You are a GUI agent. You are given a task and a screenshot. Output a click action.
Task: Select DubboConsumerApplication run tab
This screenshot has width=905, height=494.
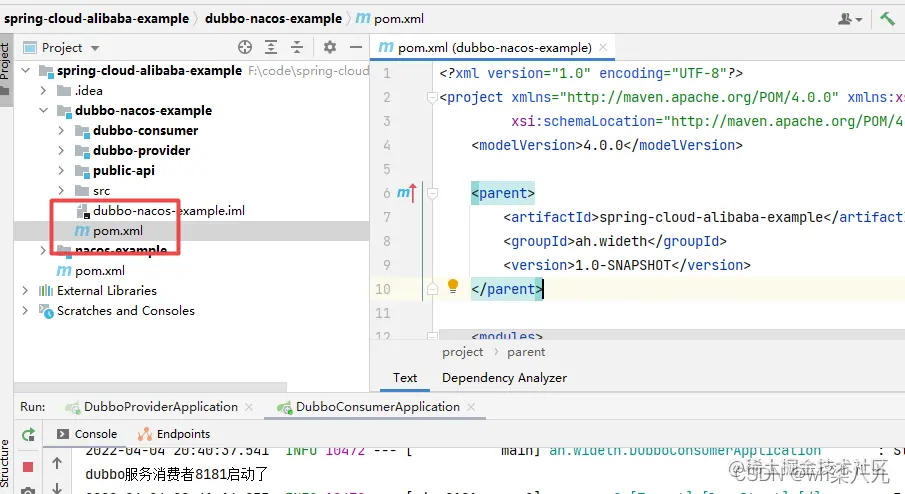[377, 407]
